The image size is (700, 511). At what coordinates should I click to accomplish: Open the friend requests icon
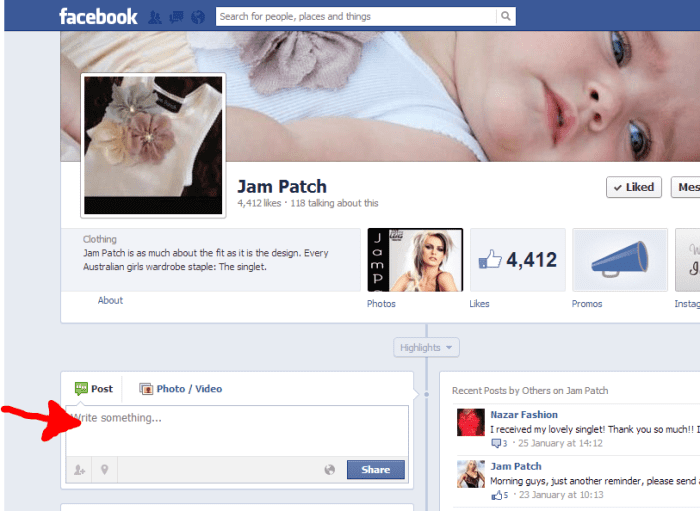click(155, 17)
